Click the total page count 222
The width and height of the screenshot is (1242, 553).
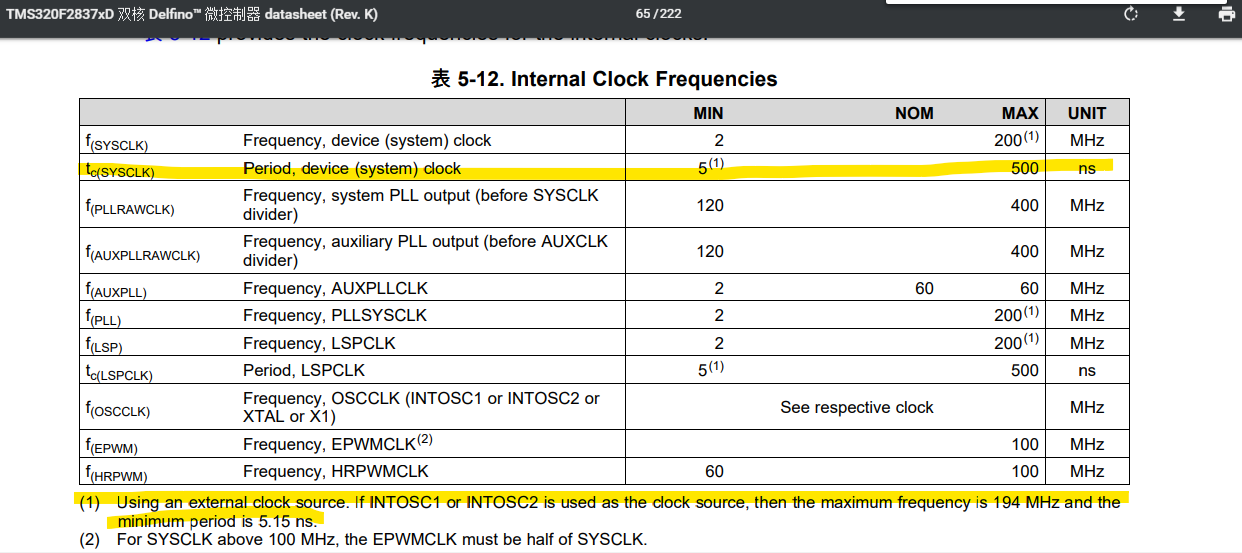point(670,15)
